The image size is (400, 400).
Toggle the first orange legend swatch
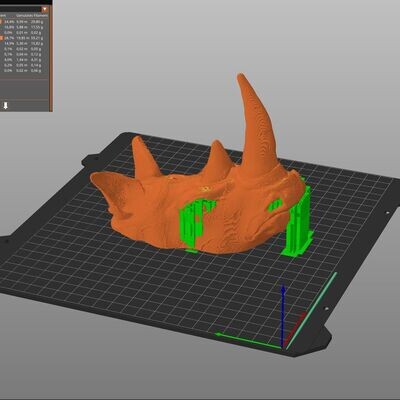pyautogui.click(x=1, y=22)
